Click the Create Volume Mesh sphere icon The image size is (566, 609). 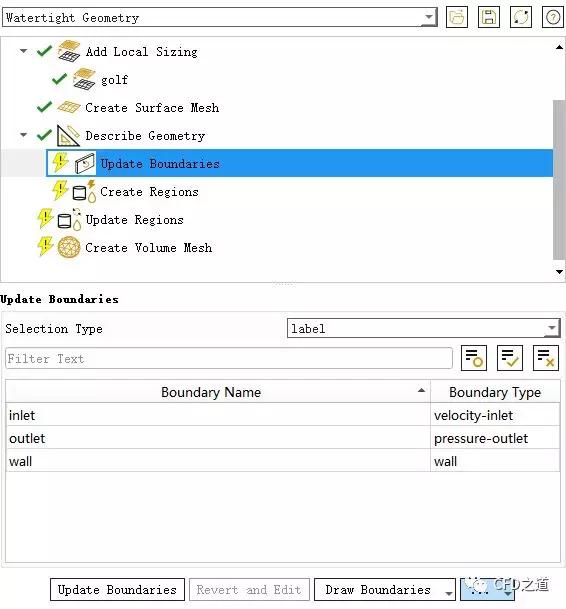tap(69, 248)
